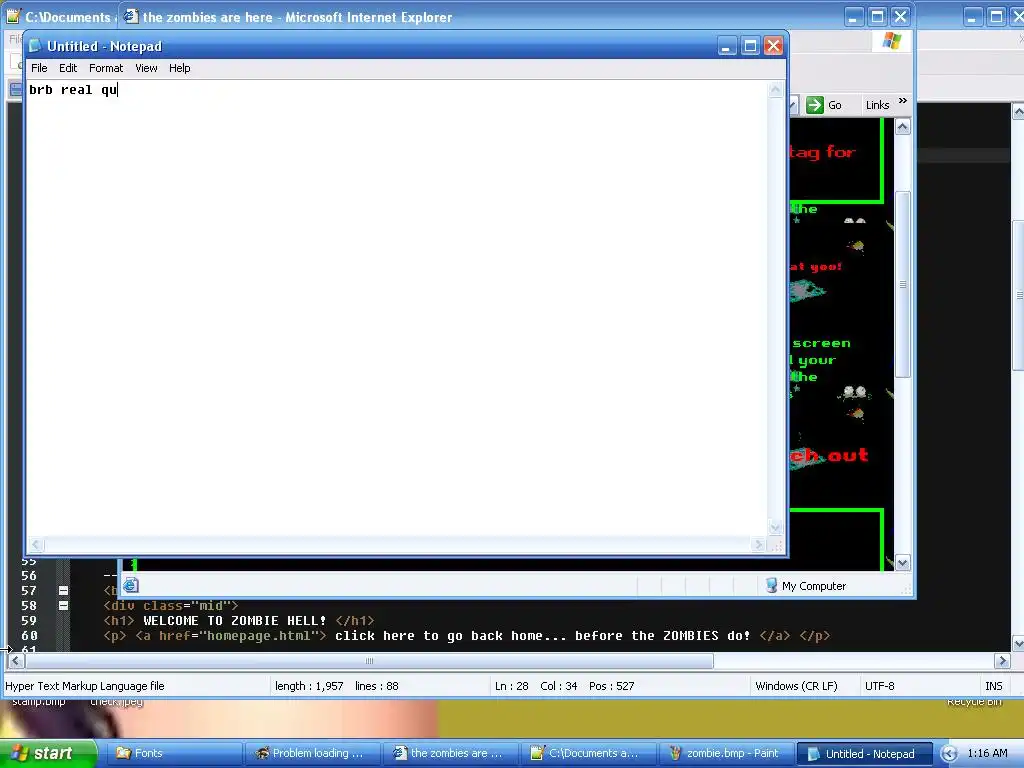
Task: Click the Notepad horizontal scroll left arrow
Action: click(x=36, y=544)
